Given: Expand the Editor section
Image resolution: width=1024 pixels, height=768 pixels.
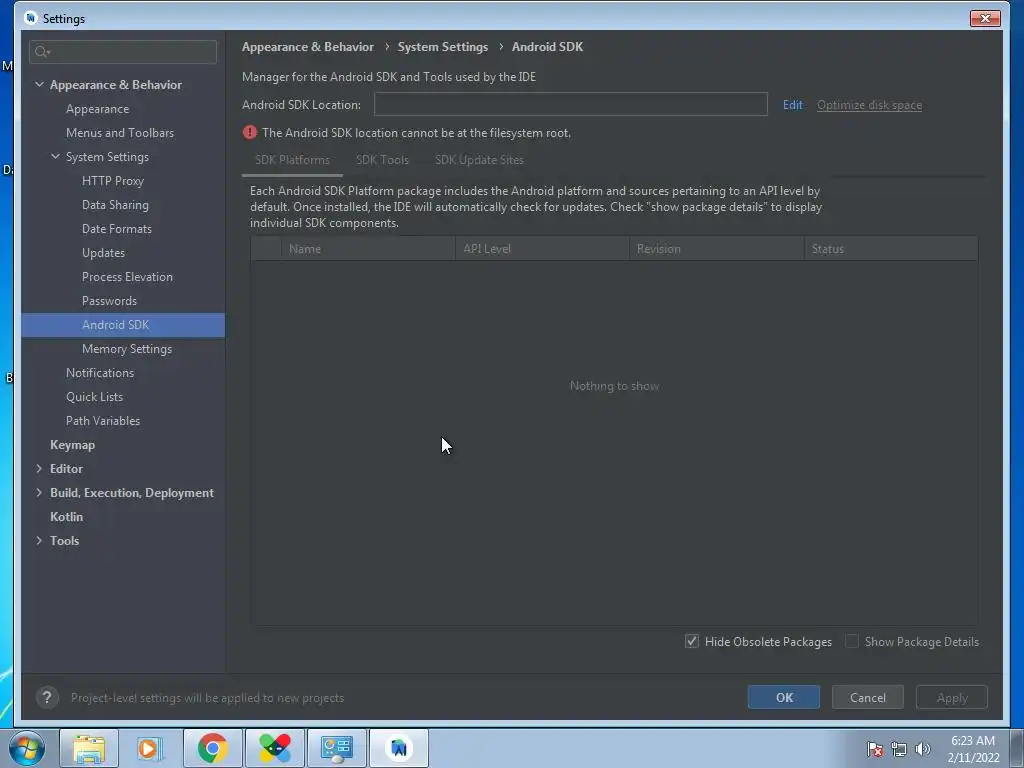Looking at the screenshot, I should 39,468.
